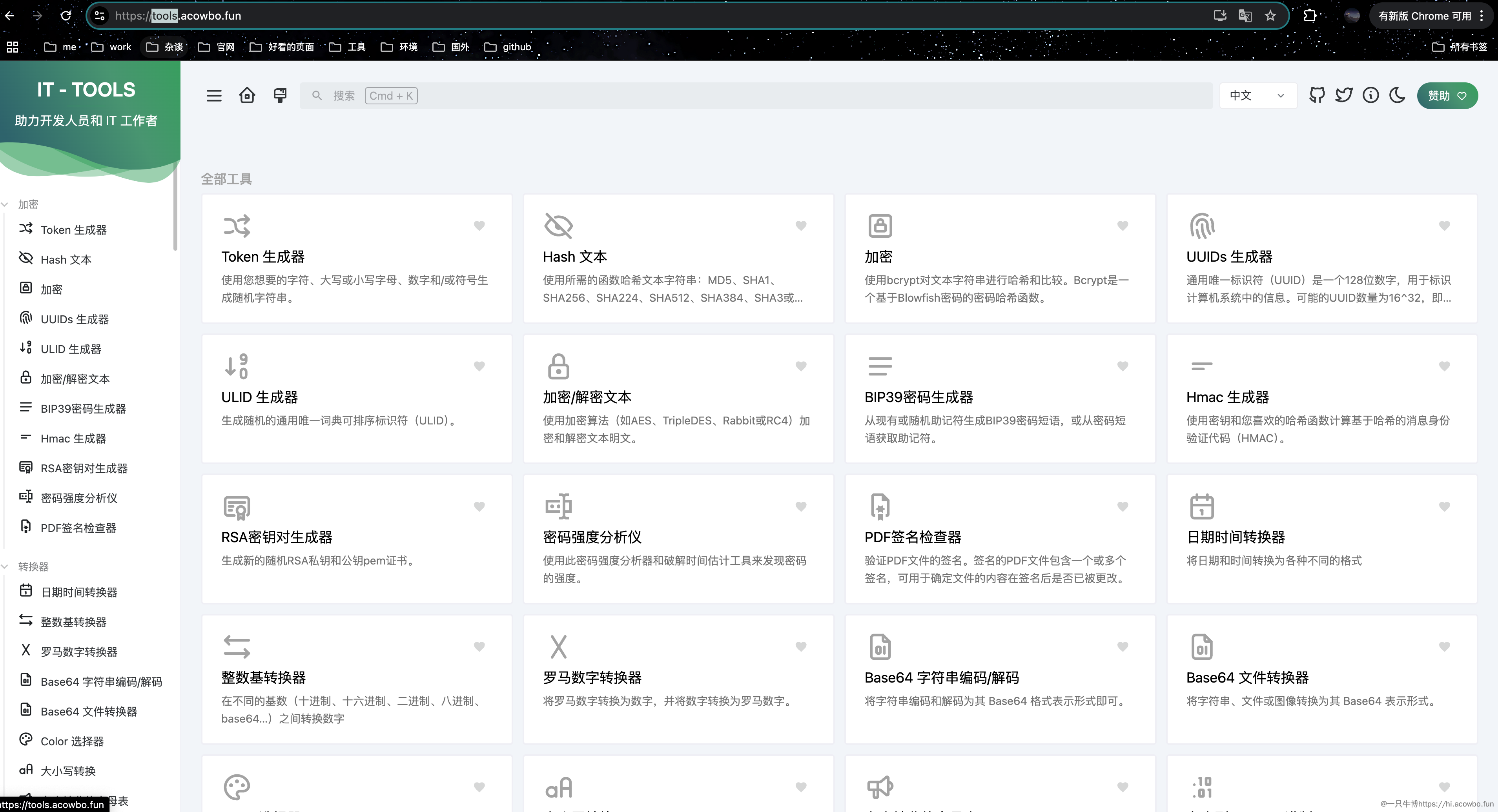Click the 赞助 sponsor button
This screenshot has height=812, width=1498.
click(1447, 95)
